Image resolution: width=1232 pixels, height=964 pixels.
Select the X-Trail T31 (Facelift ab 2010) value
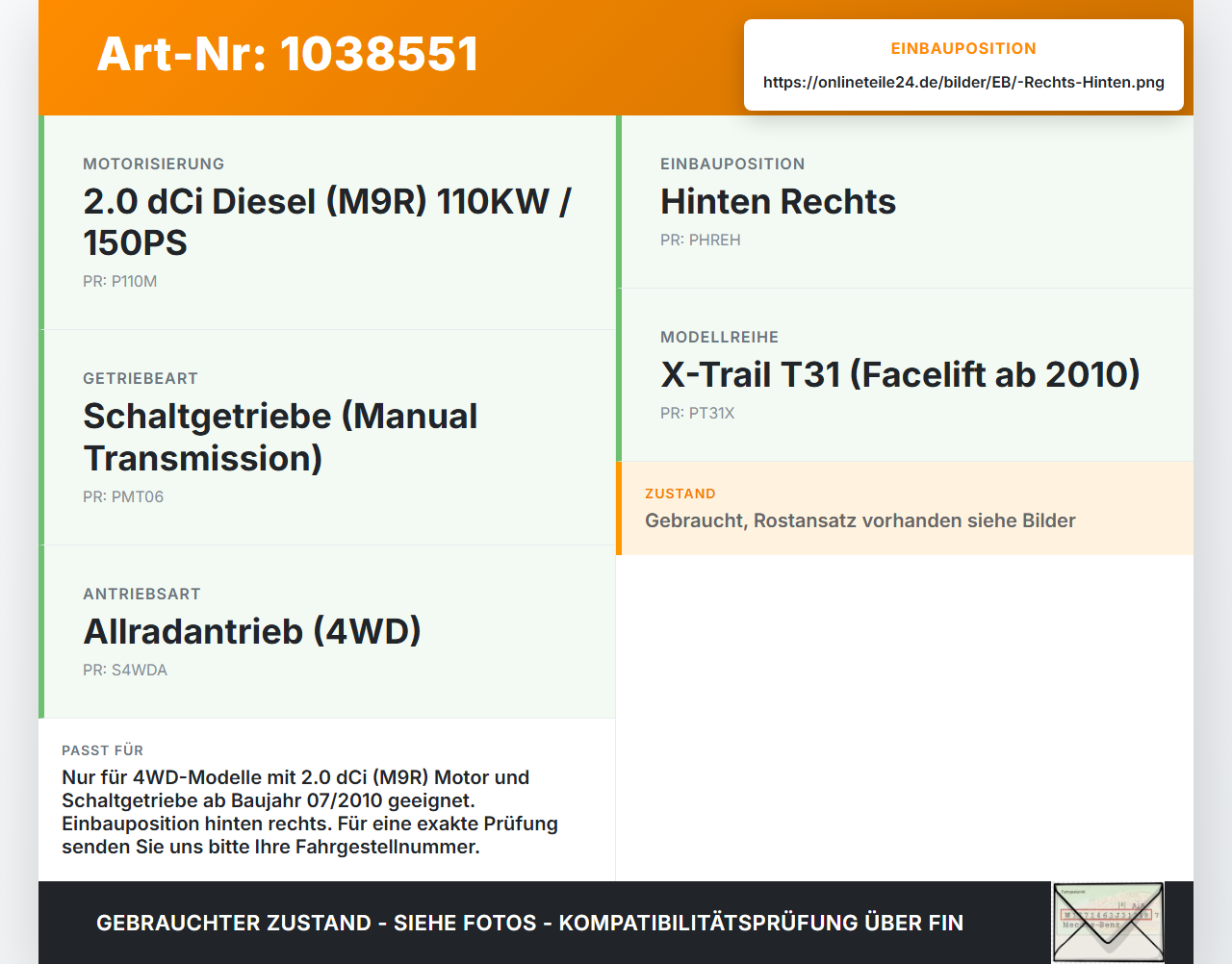(x=900, y=375)
